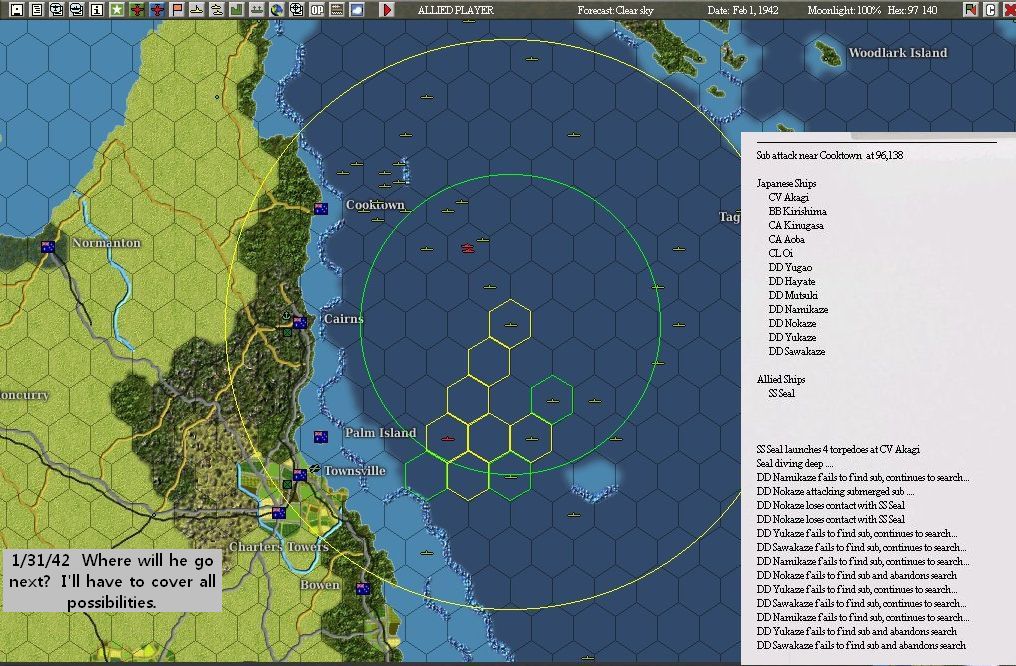Select the red plane on green icon

(137, 10)
